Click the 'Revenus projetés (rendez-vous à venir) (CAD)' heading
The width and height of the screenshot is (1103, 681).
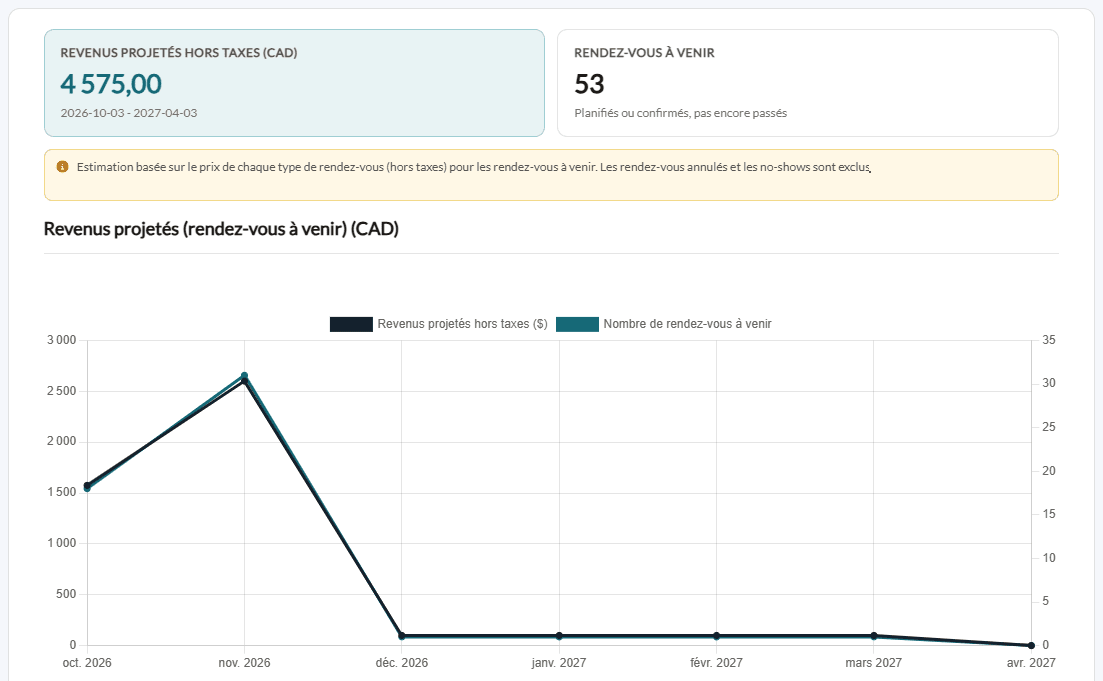pyautogui.click(x=221, y=229)
